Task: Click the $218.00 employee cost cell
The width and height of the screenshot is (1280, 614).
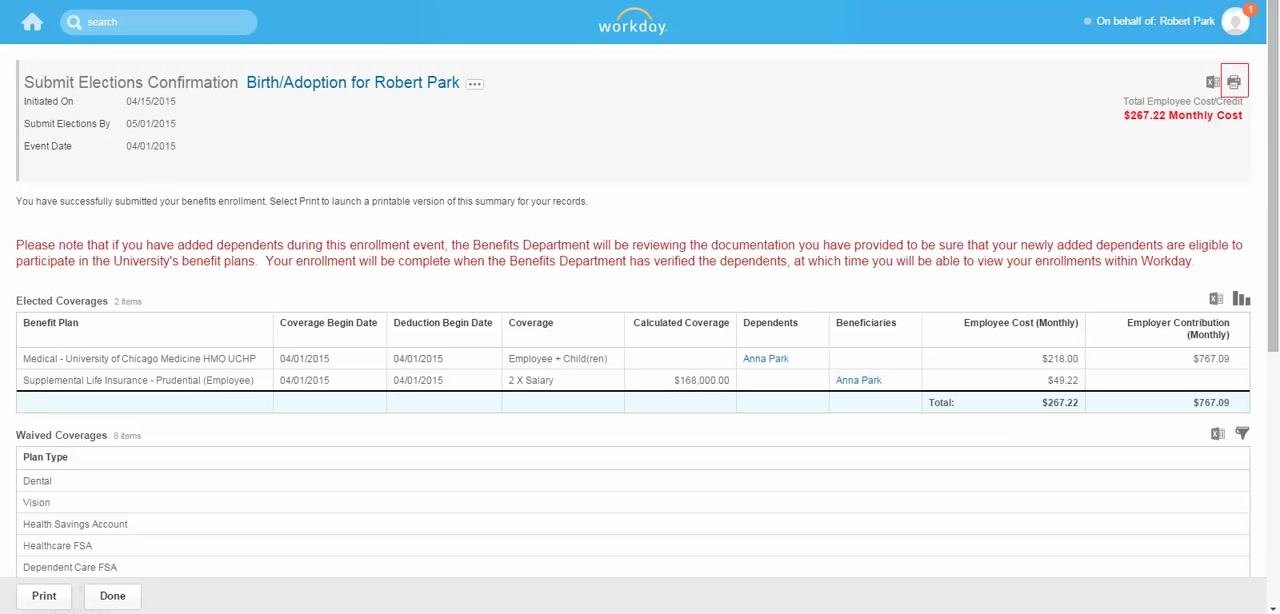Action: 1003,359
